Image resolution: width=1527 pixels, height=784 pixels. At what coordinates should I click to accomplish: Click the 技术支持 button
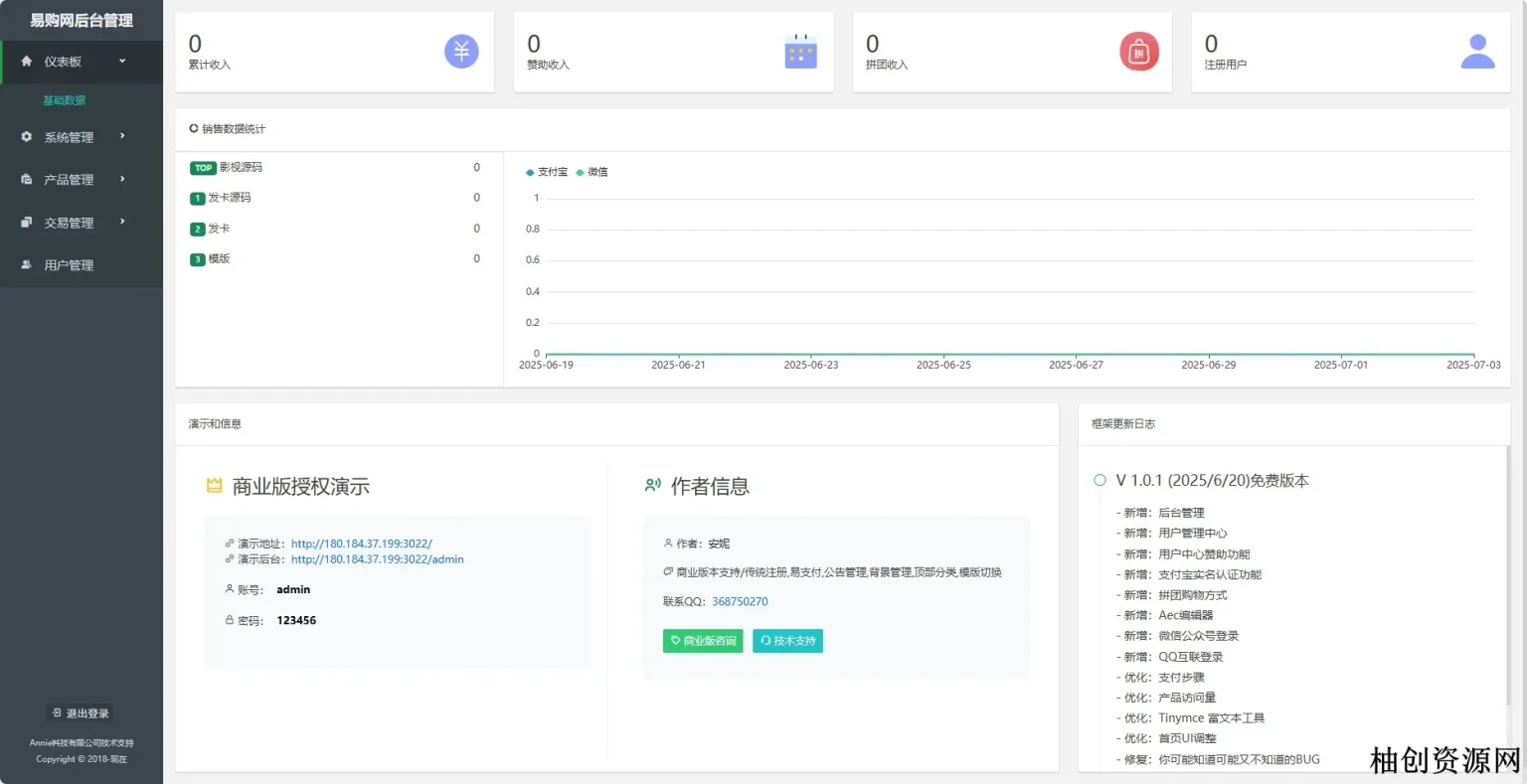tap(787, 641)
